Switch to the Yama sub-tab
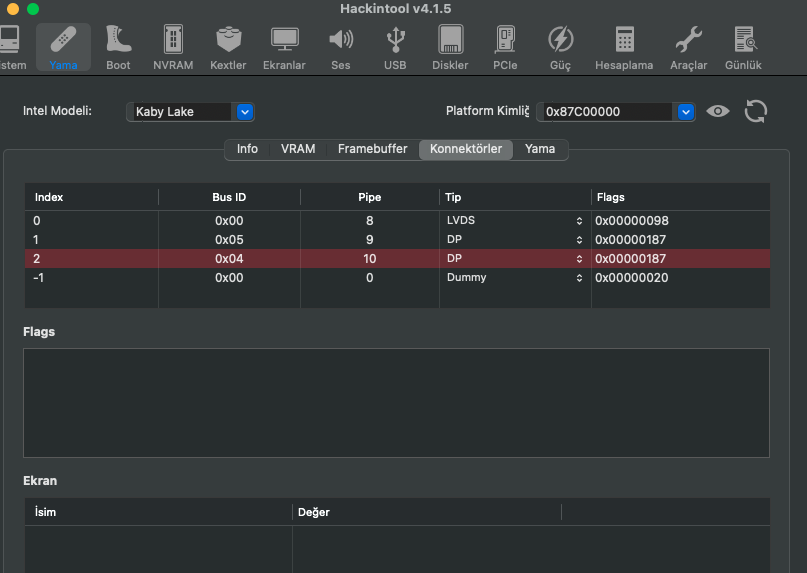This screenshot has height=573, width=807. click(x=540, y=149)
